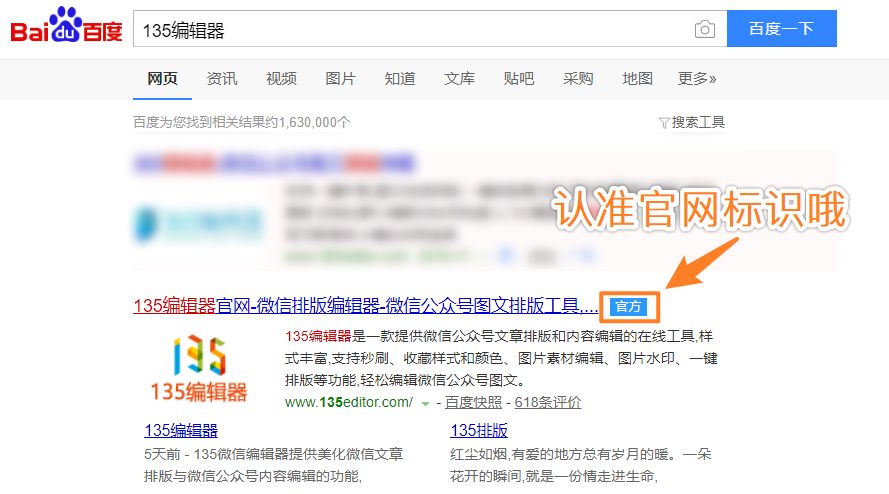889x494 pixels.
Task: Open the www.135editor.com/ URL
Action: click(349, 402)
